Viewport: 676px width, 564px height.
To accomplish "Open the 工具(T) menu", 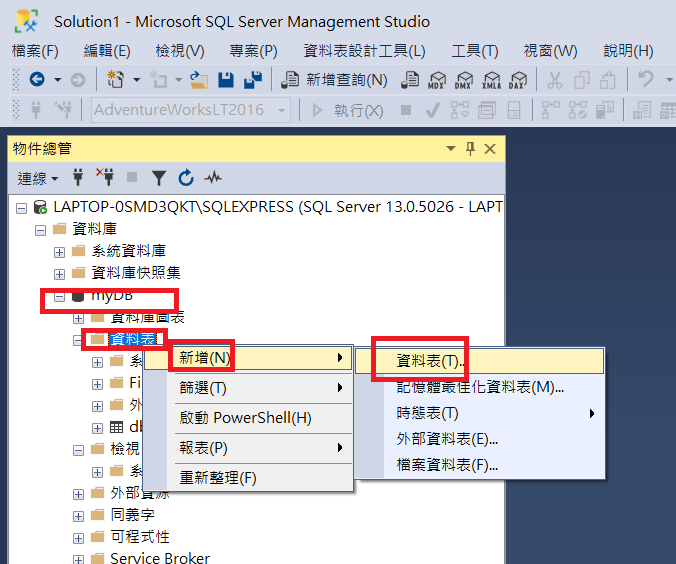I will (475, 51).
